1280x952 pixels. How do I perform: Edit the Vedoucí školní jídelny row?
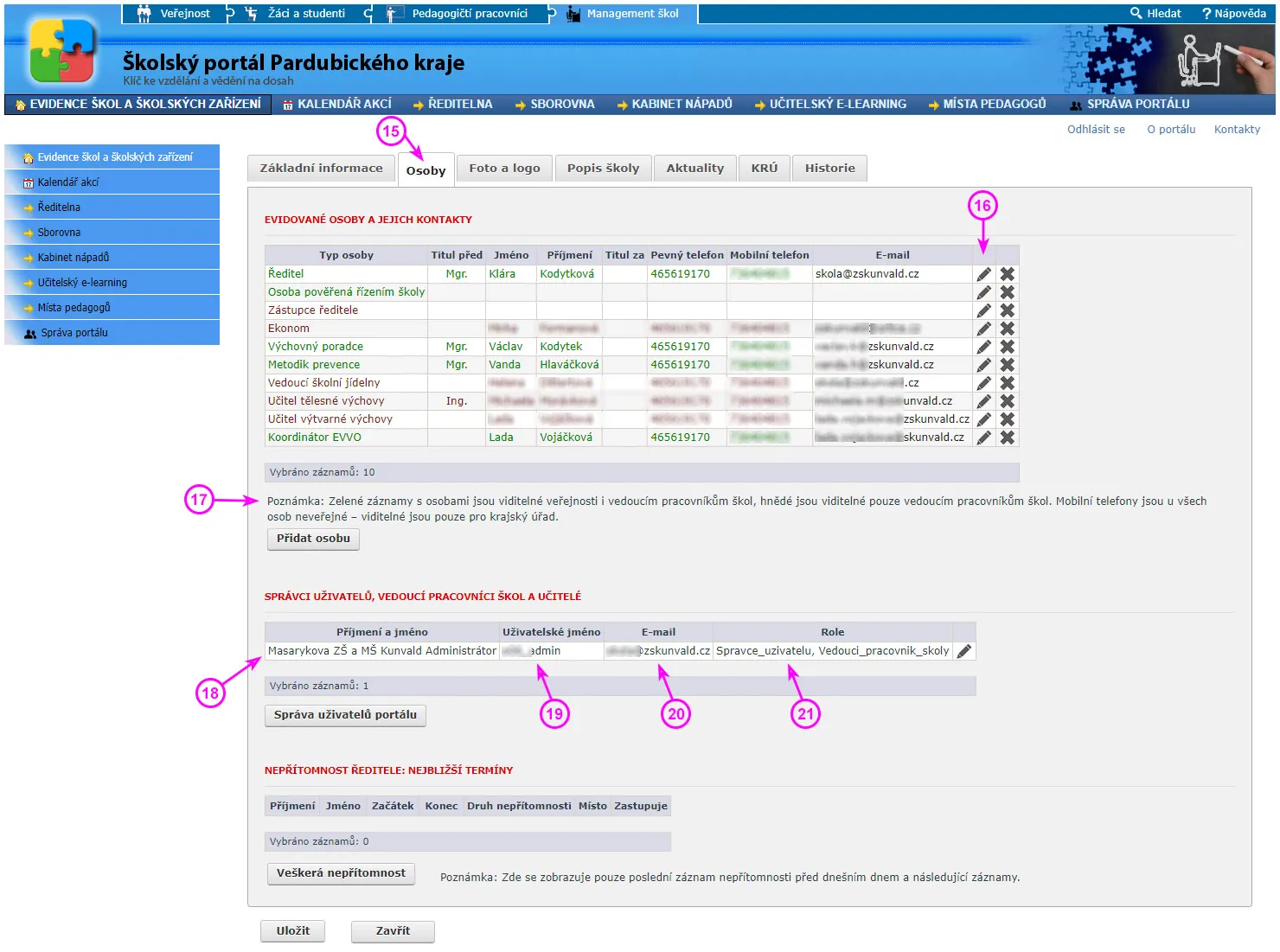(x=983, y=383)
